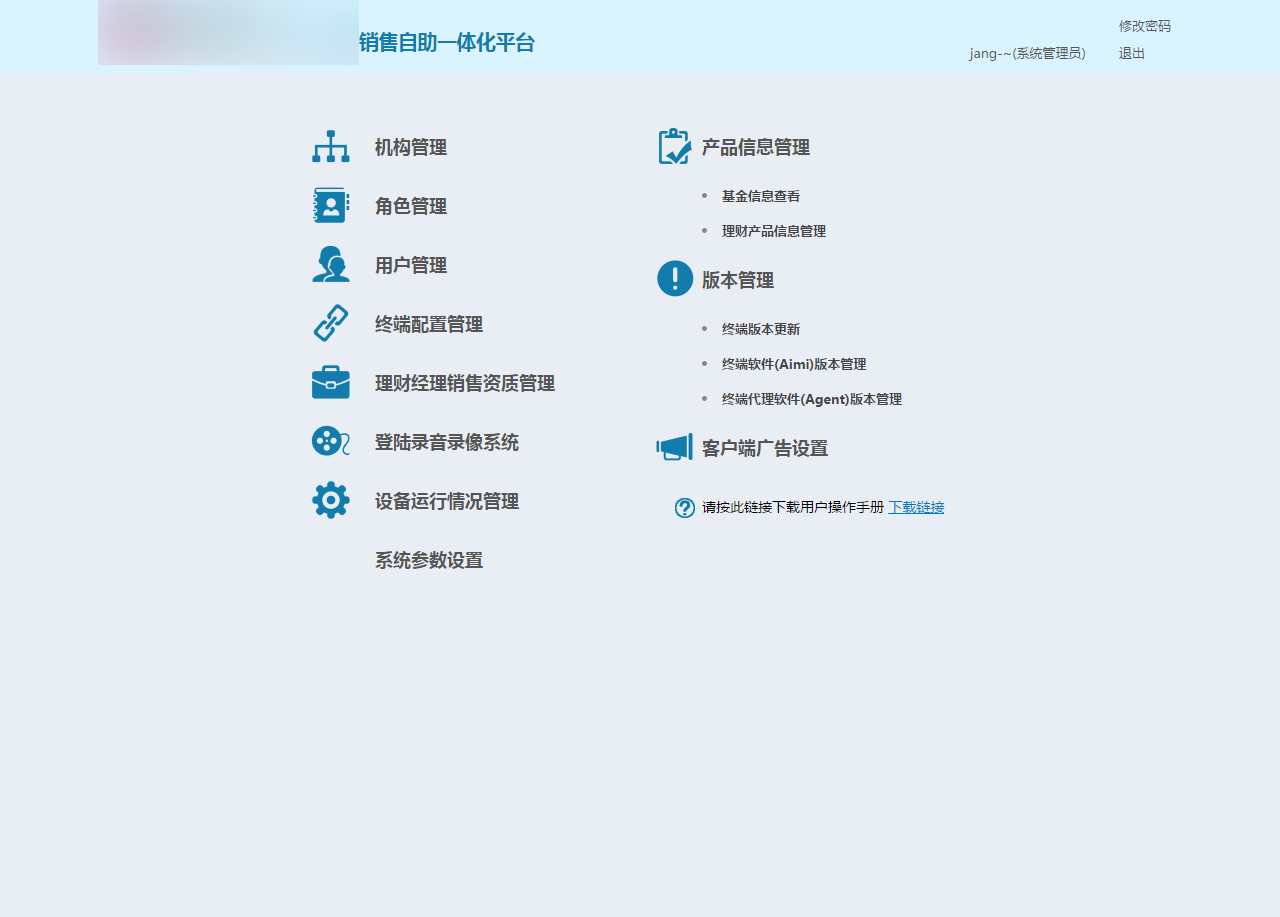Click the clipboard checkmark icon for 产品信息管理
Viewport: 1280px width, 917px height.
pyautogui.click(x=675, y=147)
